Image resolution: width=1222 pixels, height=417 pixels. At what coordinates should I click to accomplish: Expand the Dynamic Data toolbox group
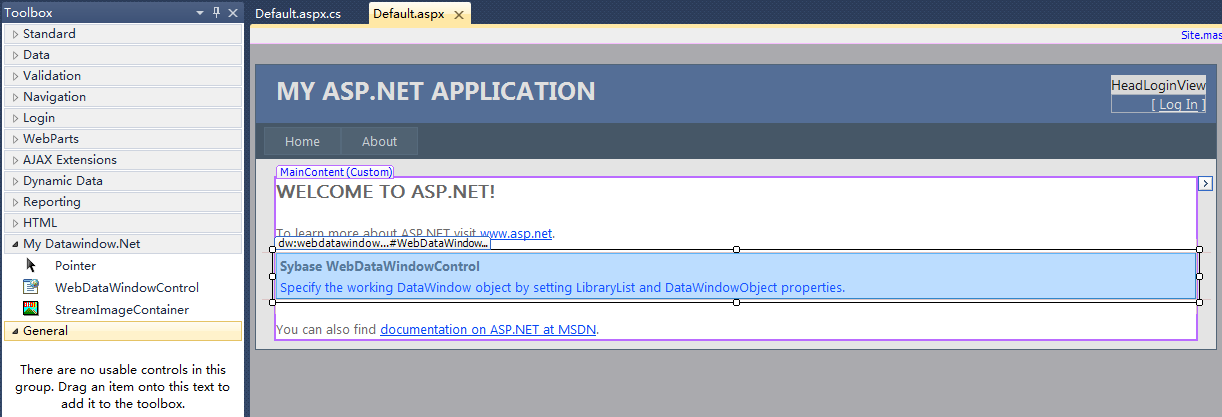pos(16,181)
